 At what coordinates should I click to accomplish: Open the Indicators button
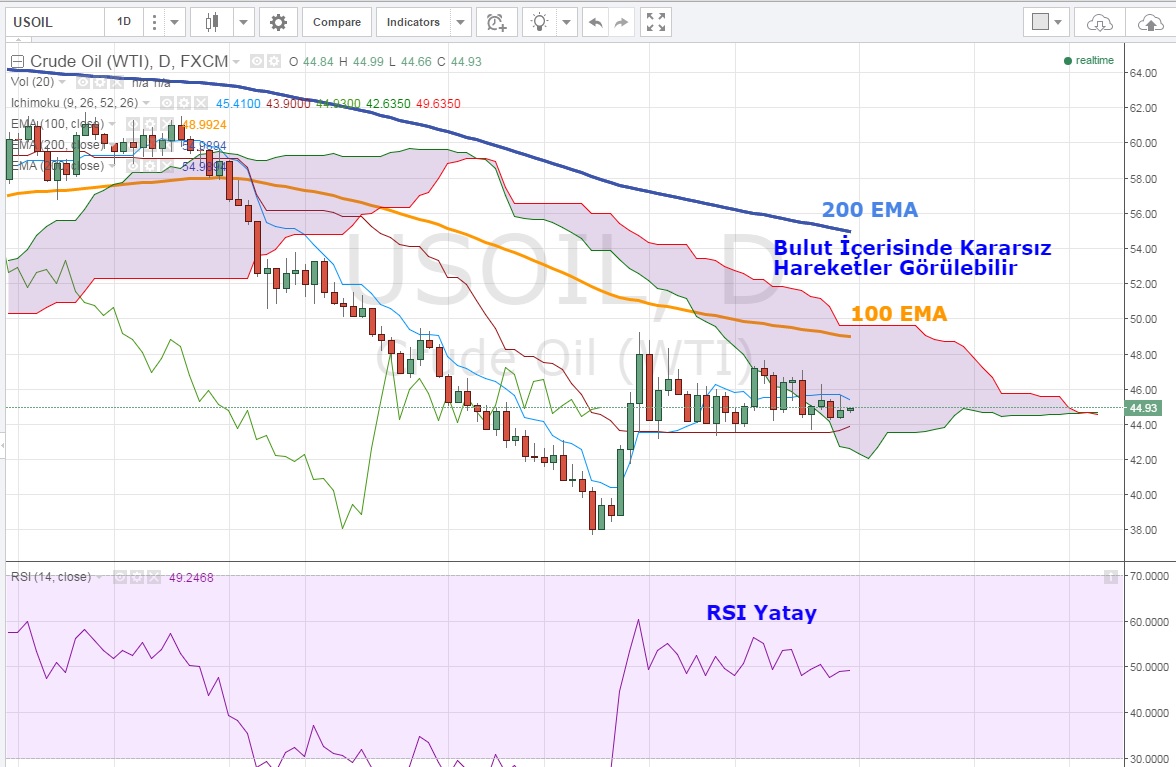(x=413, y=21)
